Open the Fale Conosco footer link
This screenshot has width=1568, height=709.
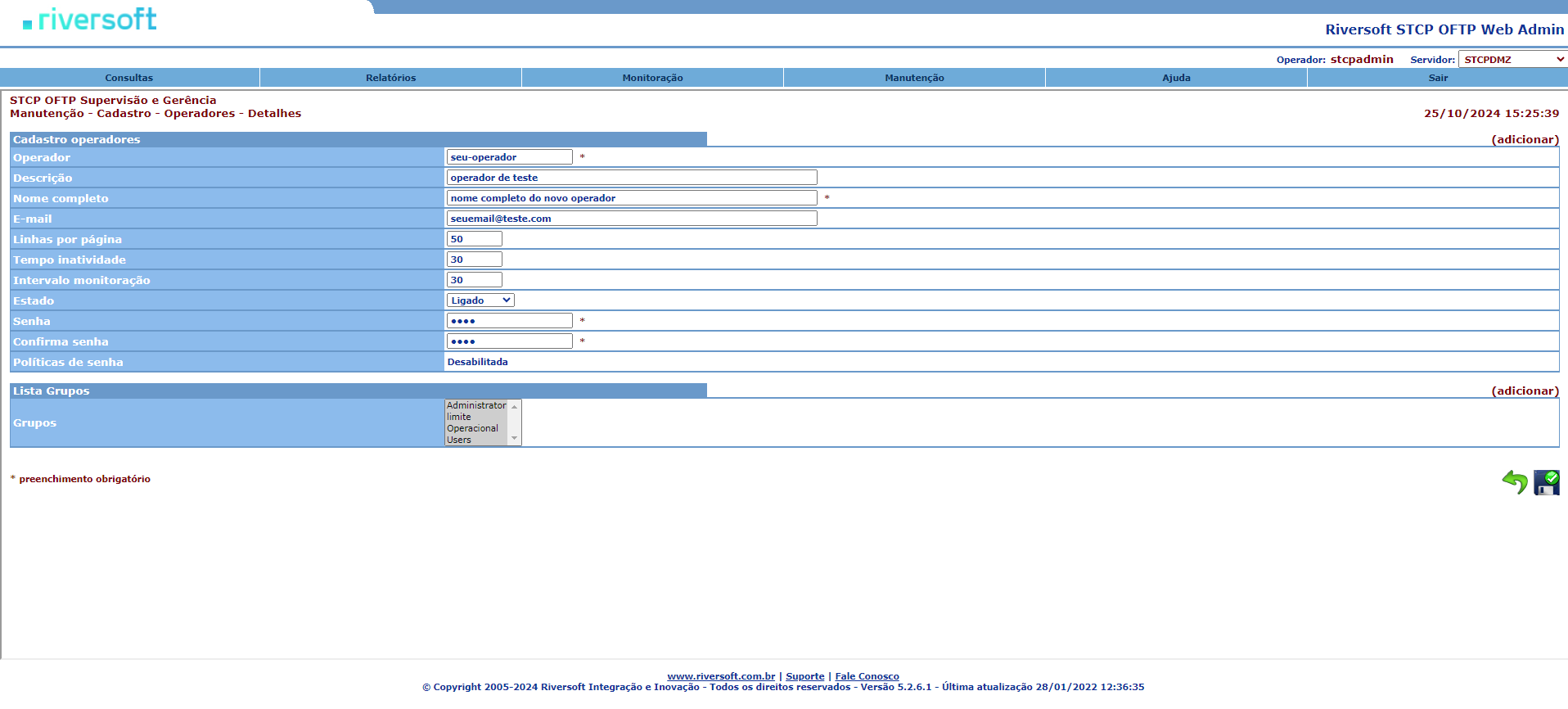coord(867,676)
